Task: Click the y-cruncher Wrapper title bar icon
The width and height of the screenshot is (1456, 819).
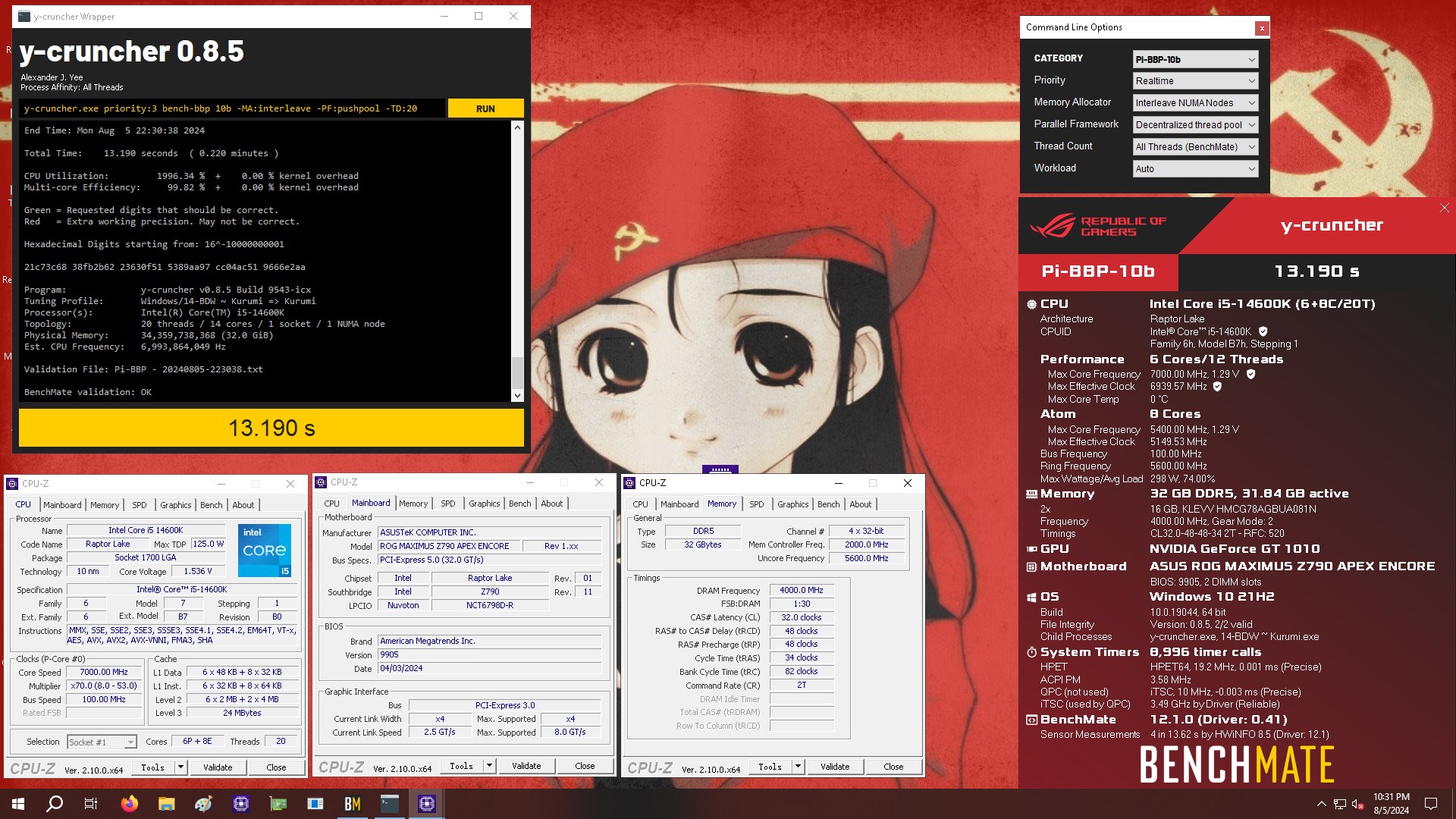Action: click(24, 16)
